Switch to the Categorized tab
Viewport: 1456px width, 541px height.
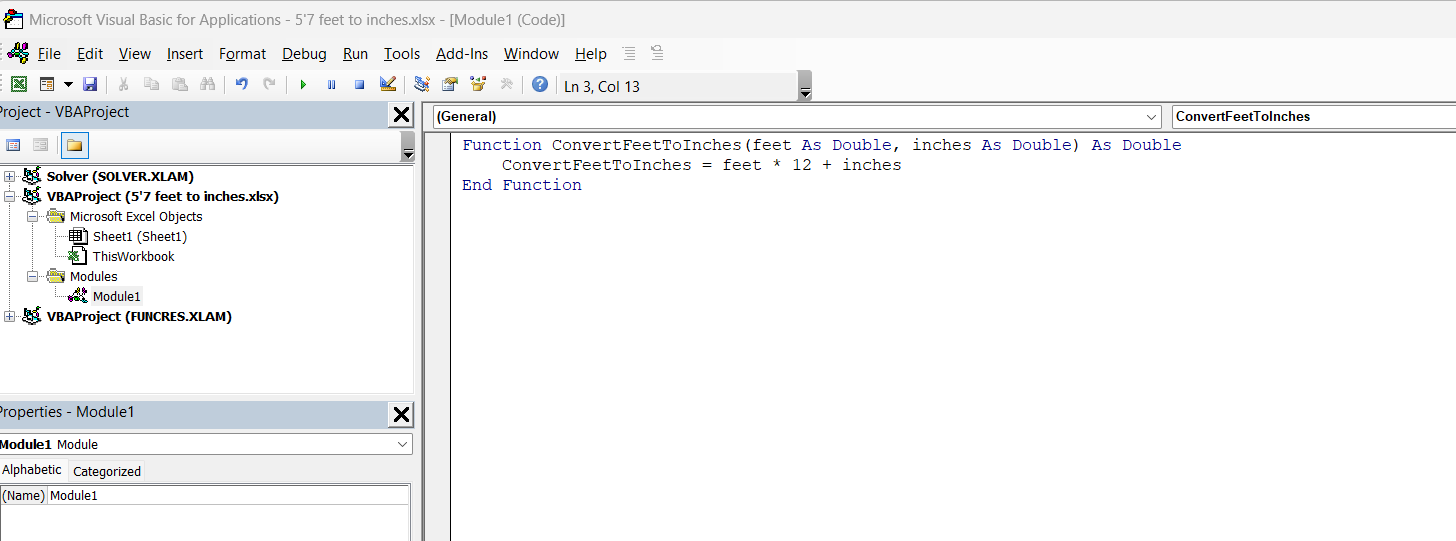pyautogui.click(x=107, y=471)
